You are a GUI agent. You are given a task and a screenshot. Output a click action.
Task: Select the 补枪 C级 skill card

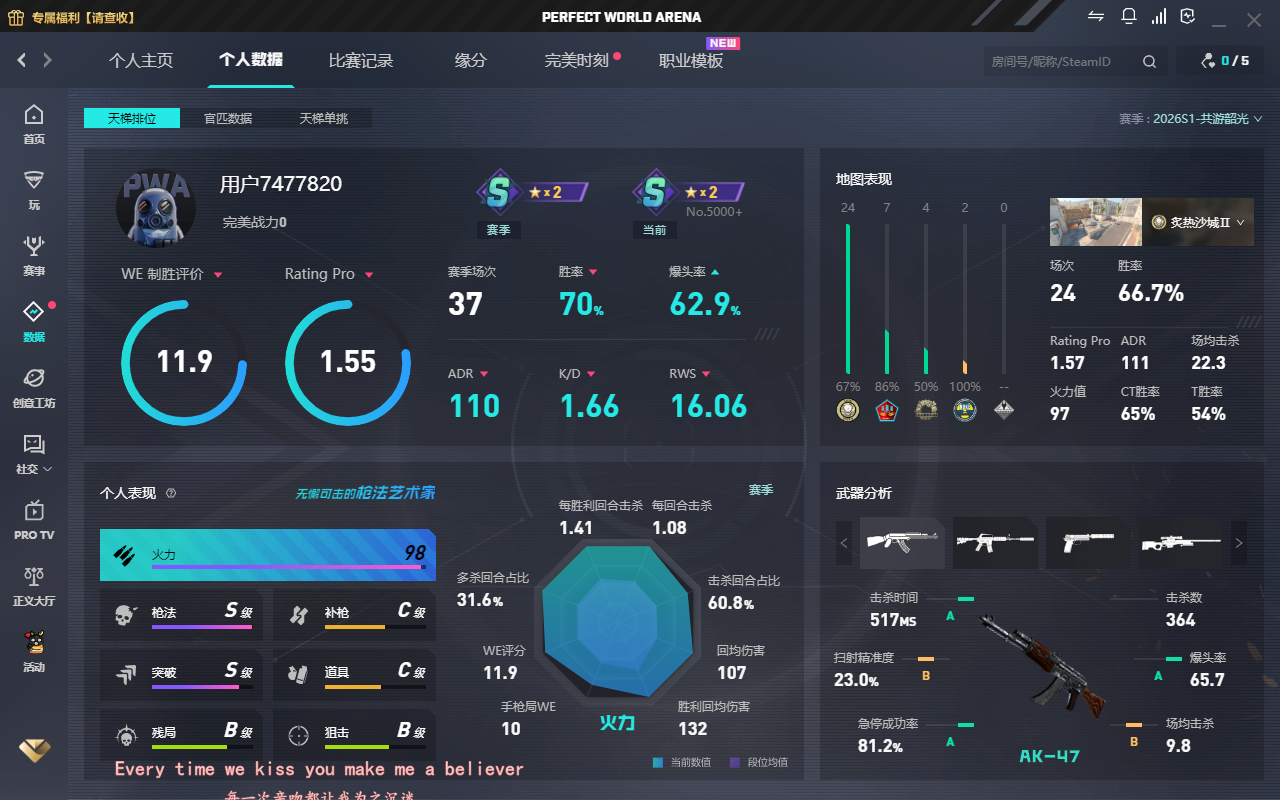pyautogui.click(x=354, y=614)
